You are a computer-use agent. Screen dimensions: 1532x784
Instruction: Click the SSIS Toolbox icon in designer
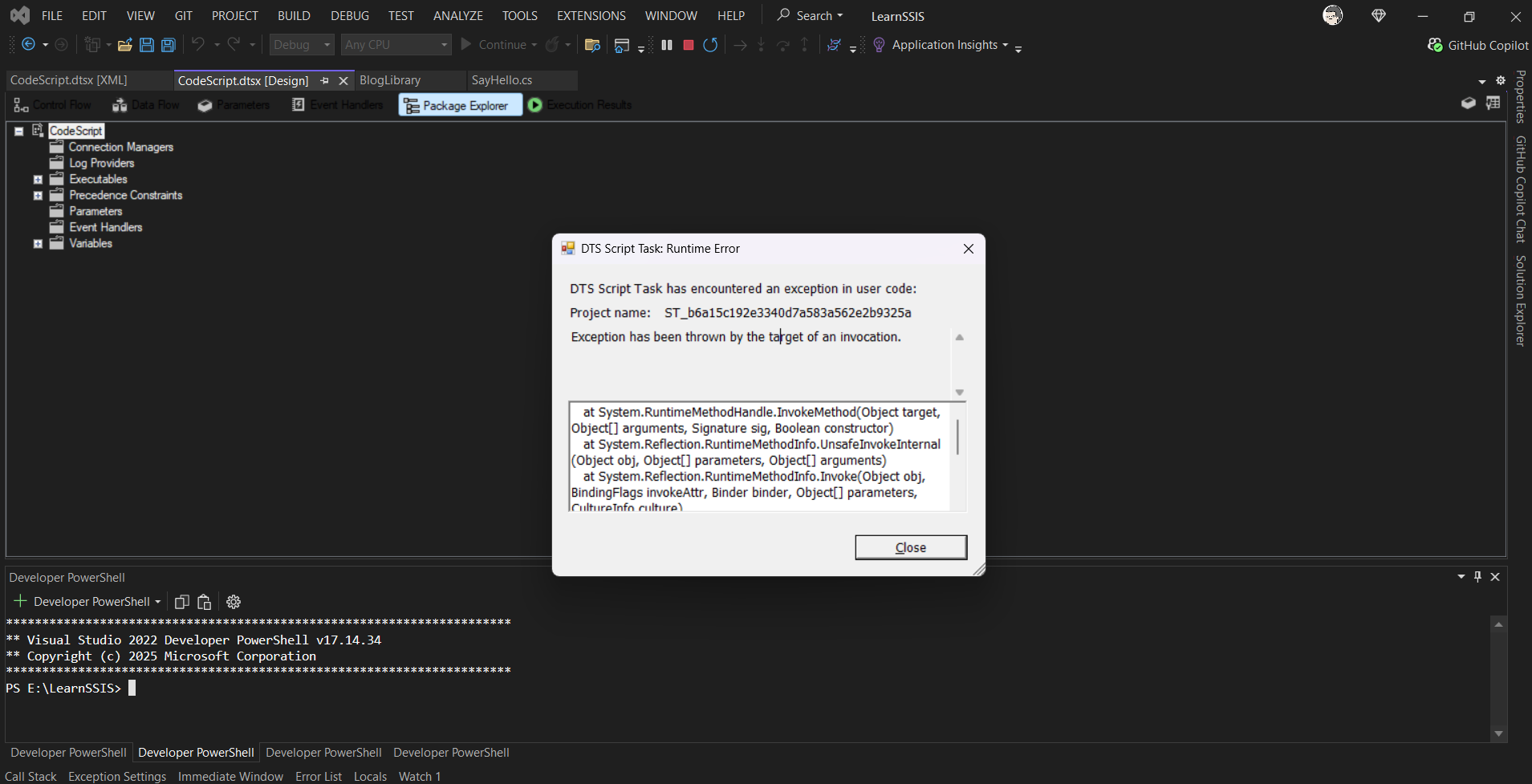(x=1469, y=104)
